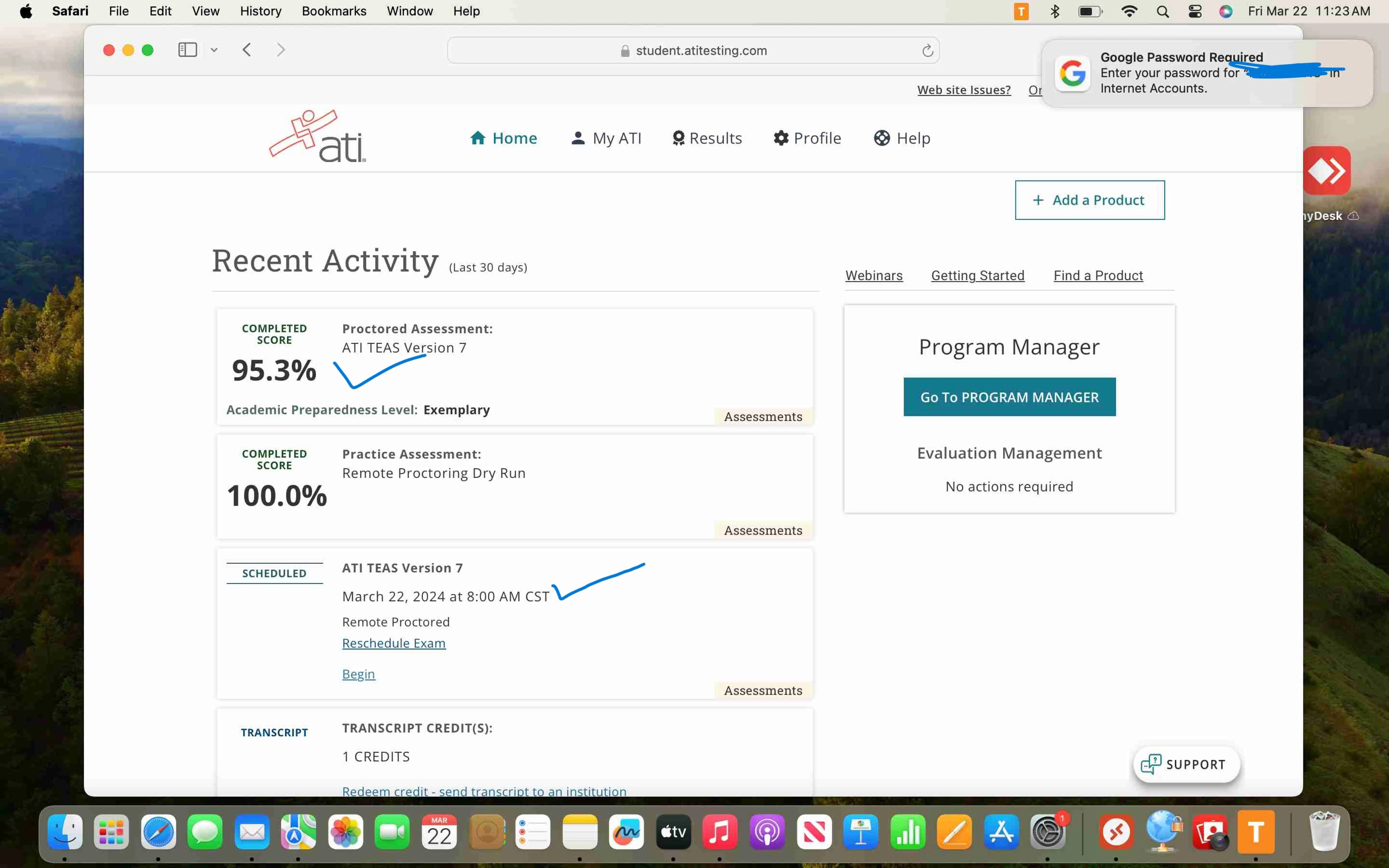
Task: Reload the page with the refresh icon
Action: (x=927, y=51)
